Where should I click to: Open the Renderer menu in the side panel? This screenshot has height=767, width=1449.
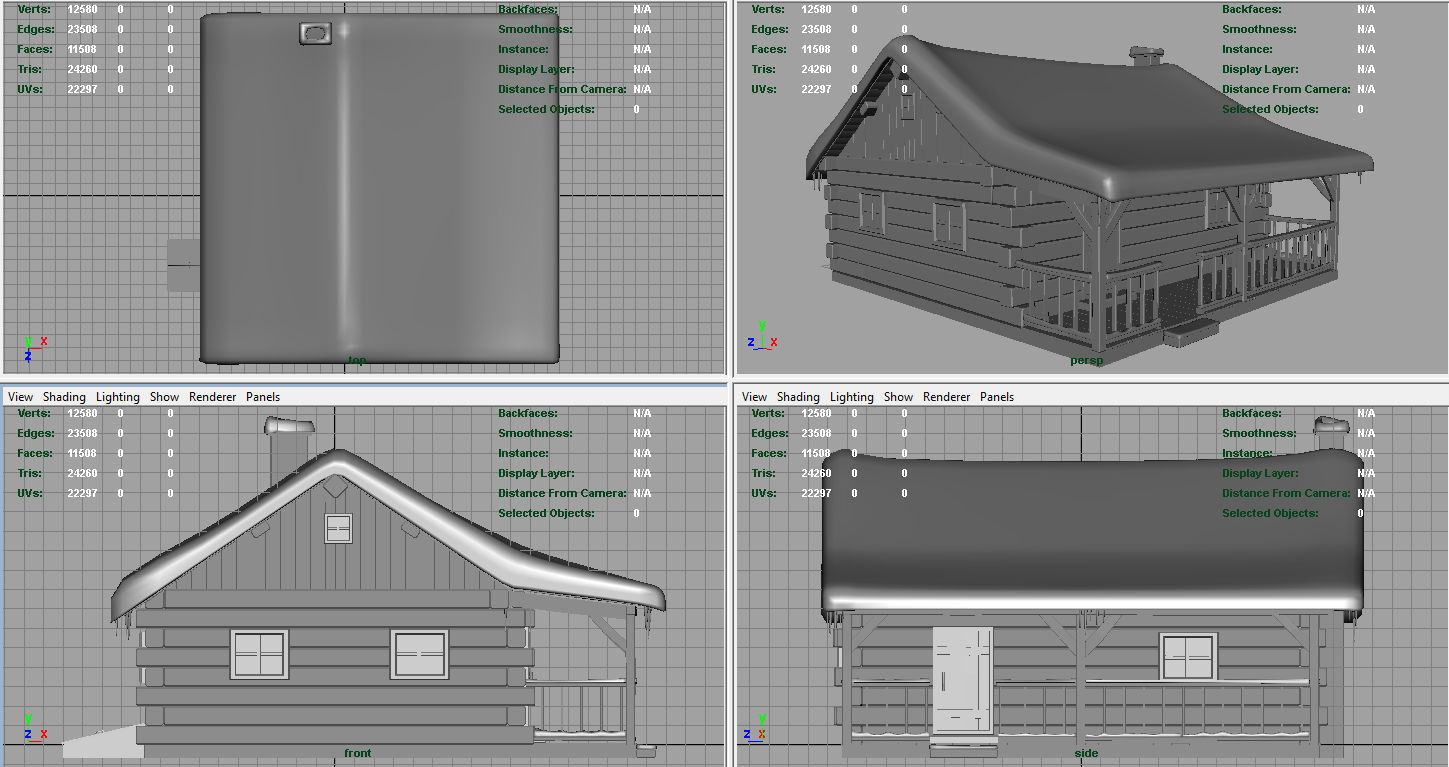947,397
